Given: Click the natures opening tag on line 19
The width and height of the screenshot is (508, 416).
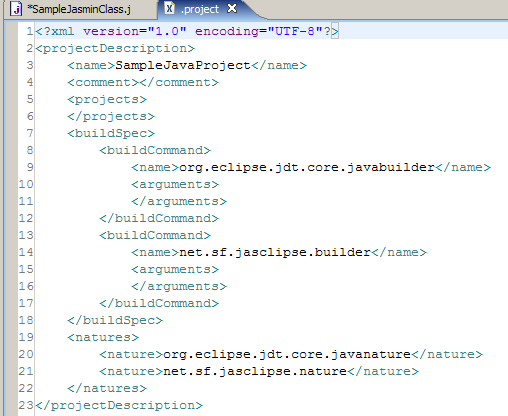Looking at the screenshot, I should click(x=103, y=337).
